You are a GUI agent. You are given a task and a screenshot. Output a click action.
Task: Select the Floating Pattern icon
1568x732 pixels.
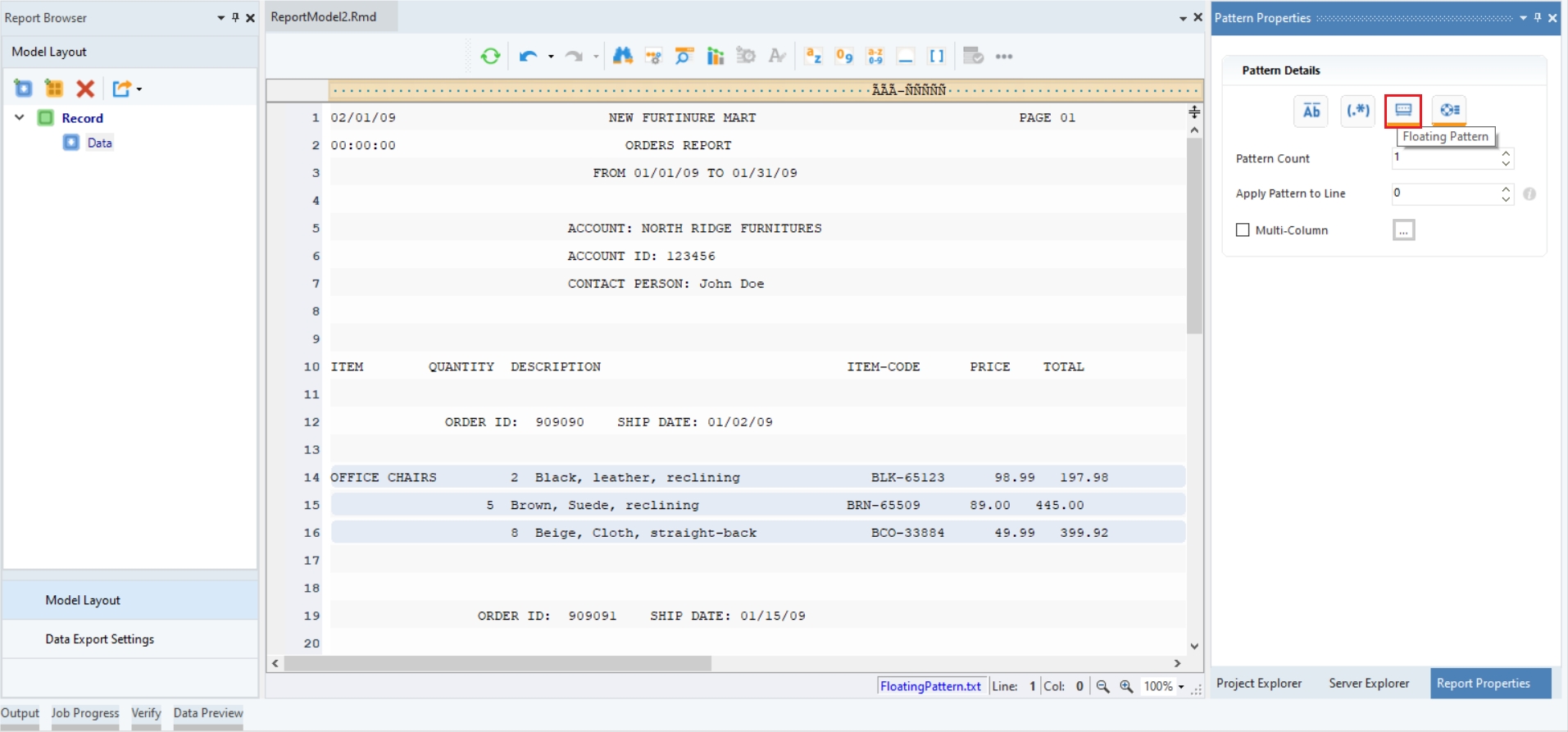point(1403,111)
